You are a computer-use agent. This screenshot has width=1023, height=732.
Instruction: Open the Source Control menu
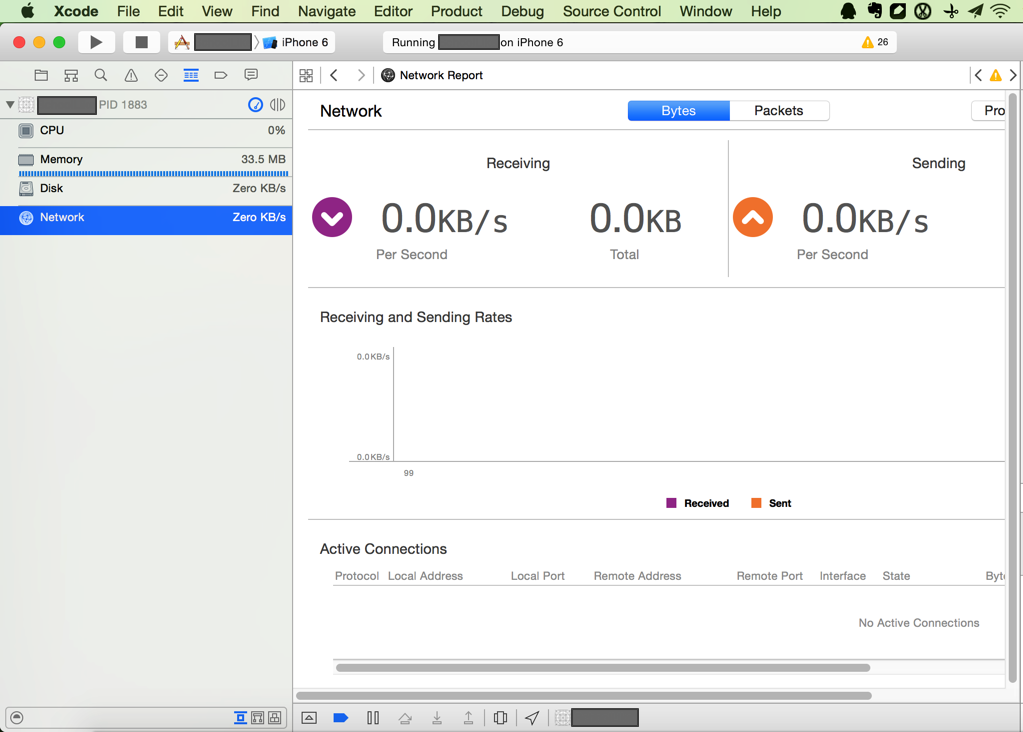pyautogui.click(x=611, y=11)
